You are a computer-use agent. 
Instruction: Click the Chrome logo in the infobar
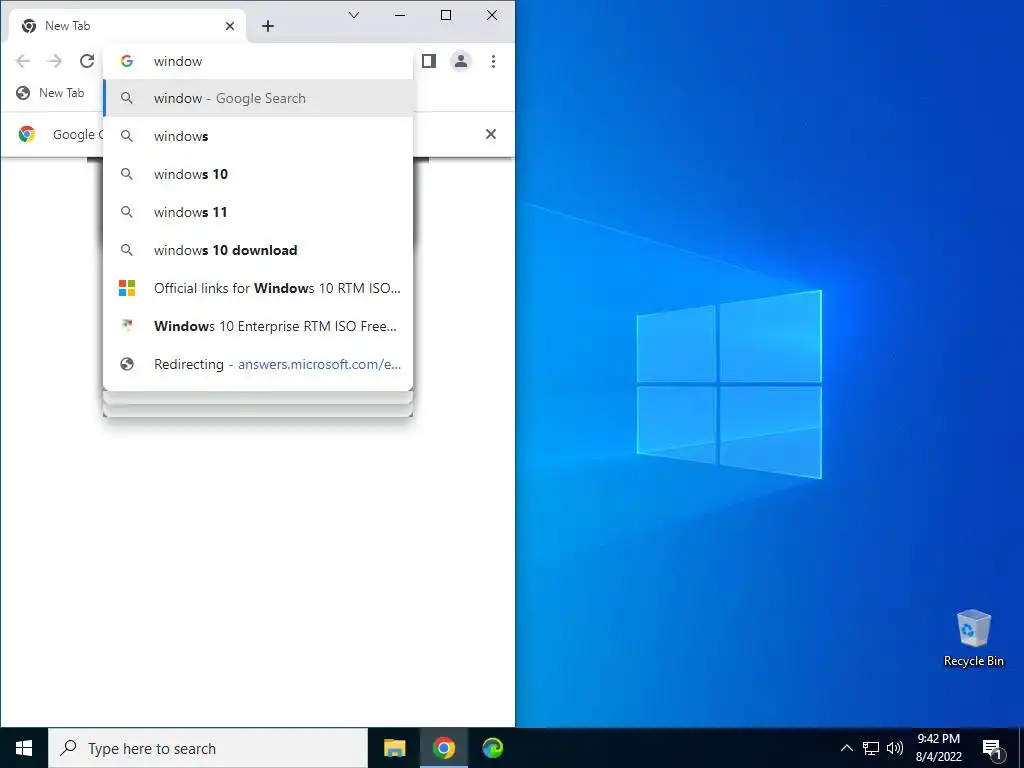27,134
